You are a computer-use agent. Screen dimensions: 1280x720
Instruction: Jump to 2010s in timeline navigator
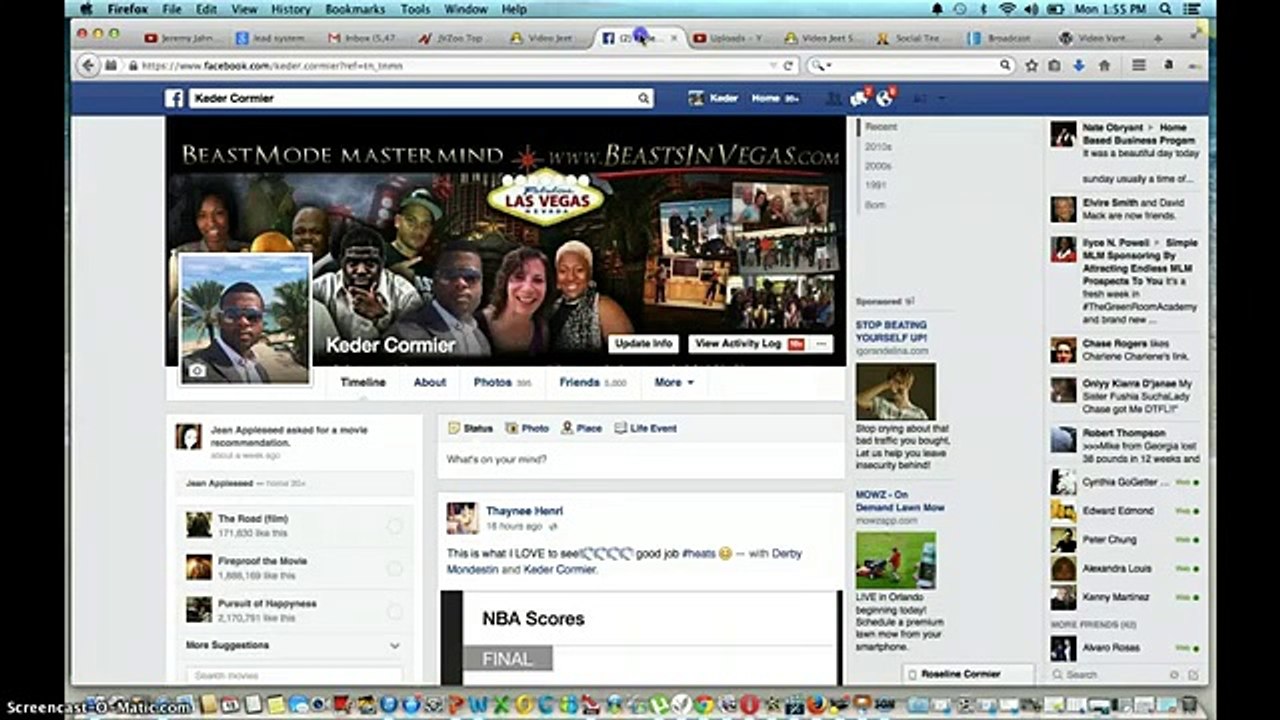coord(878,146)
